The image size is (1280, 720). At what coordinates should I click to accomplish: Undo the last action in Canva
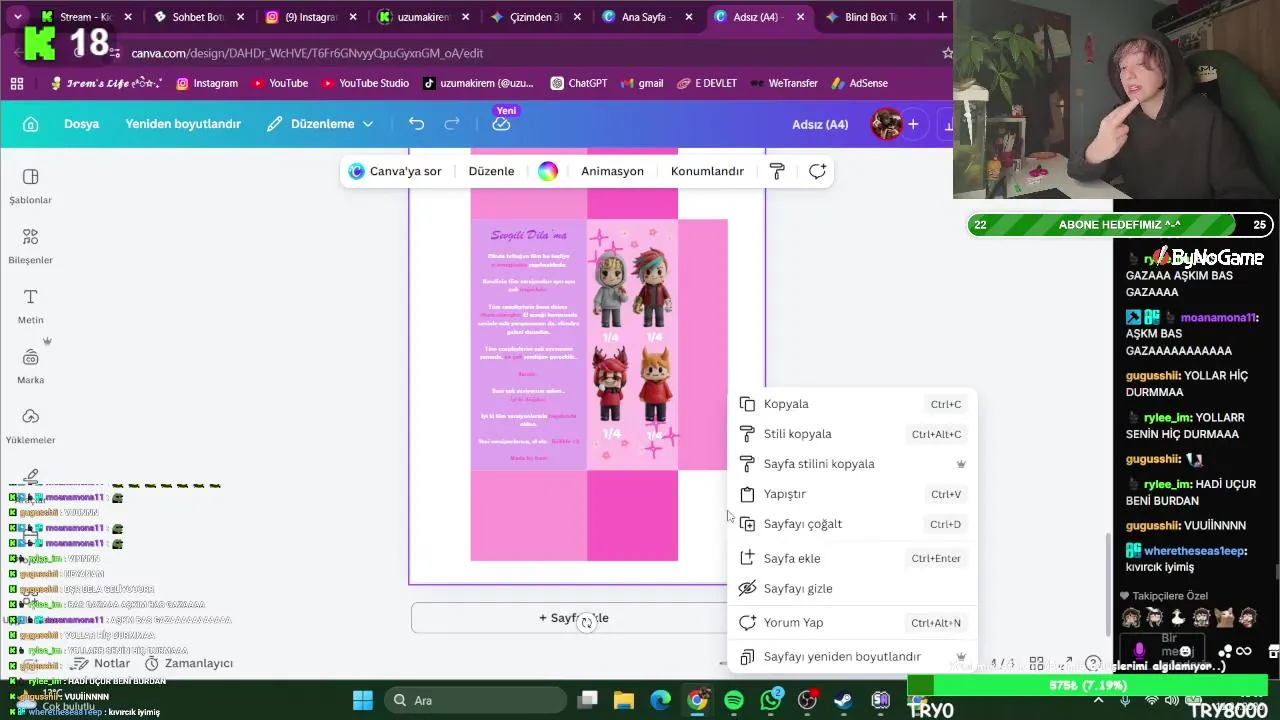click(x=416, y=124)
